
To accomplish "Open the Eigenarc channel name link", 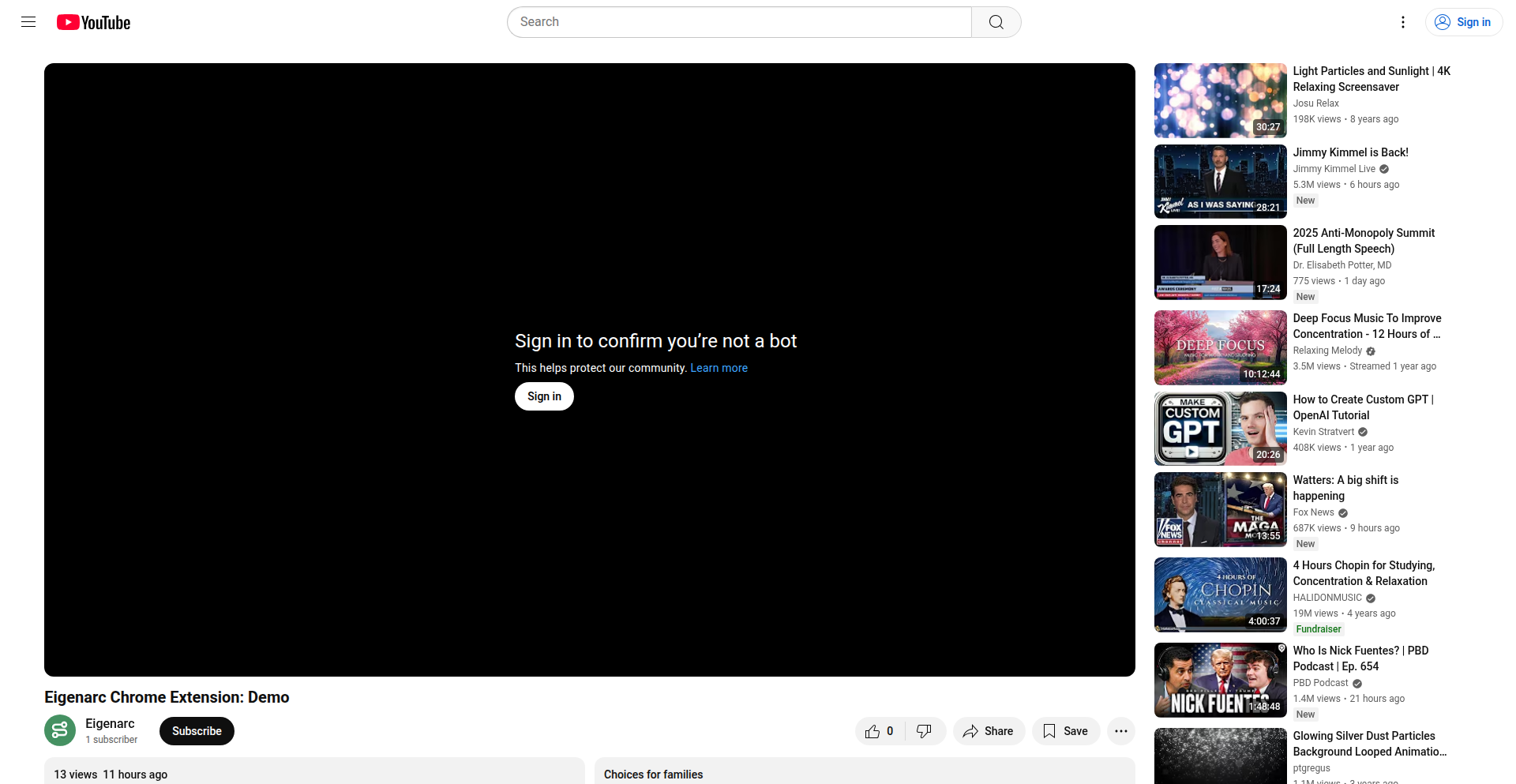I will coord(110,724).
